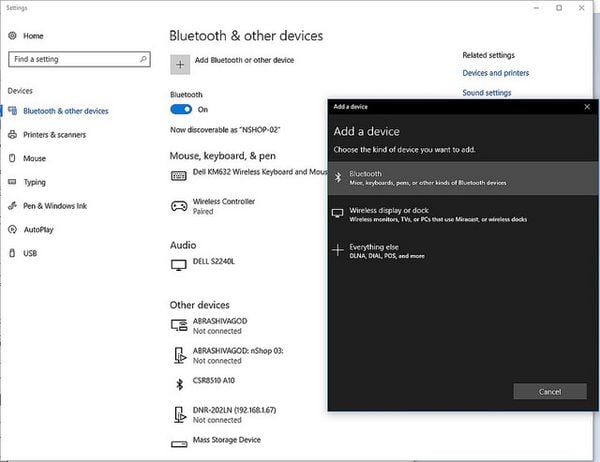Screen dimensions: 600x462
Task: Select the ABRASHIVAGOD: nShop 03: device name
Action: coord(238,351)
